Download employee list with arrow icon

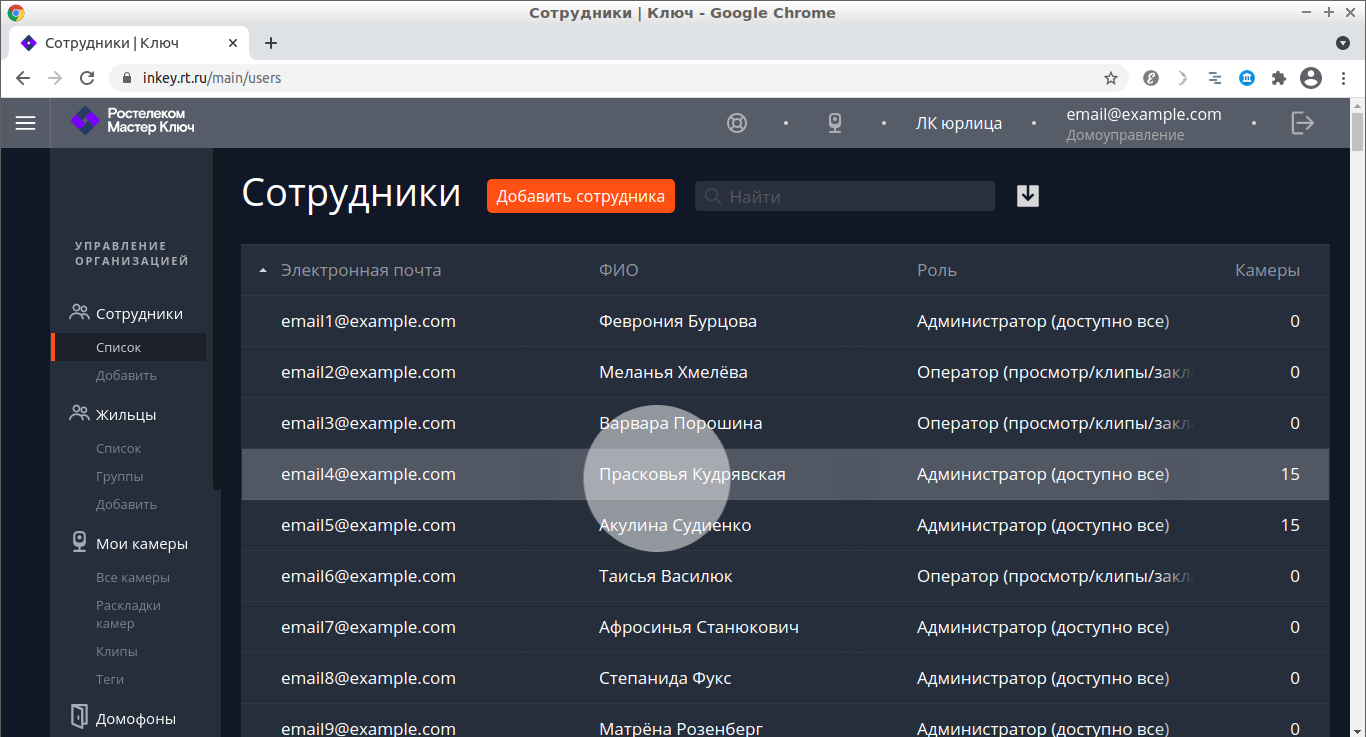click(1028, 196)
